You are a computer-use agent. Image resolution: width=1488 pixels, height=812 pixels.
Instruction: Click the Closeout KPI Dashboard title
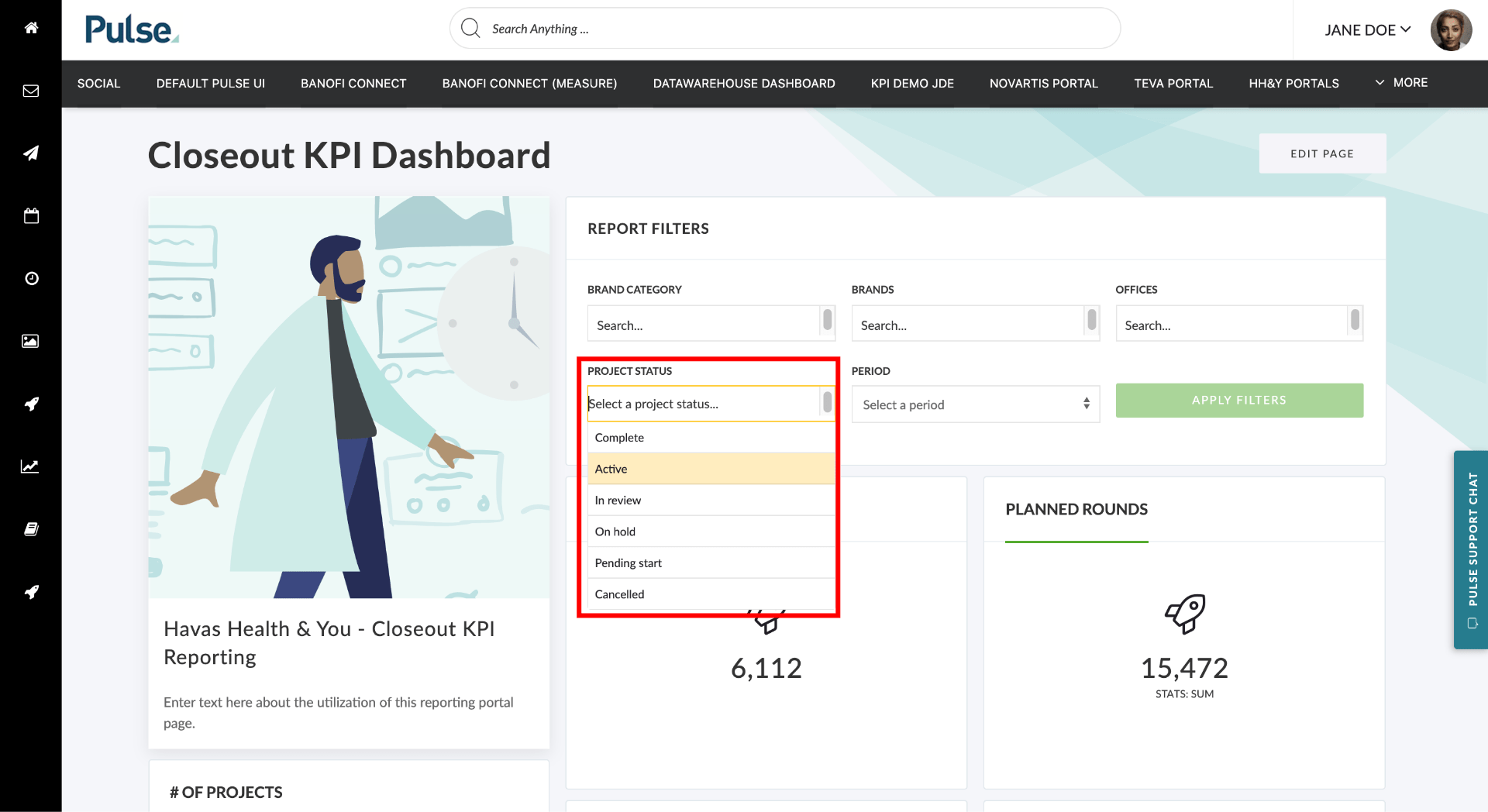(349, 155)
